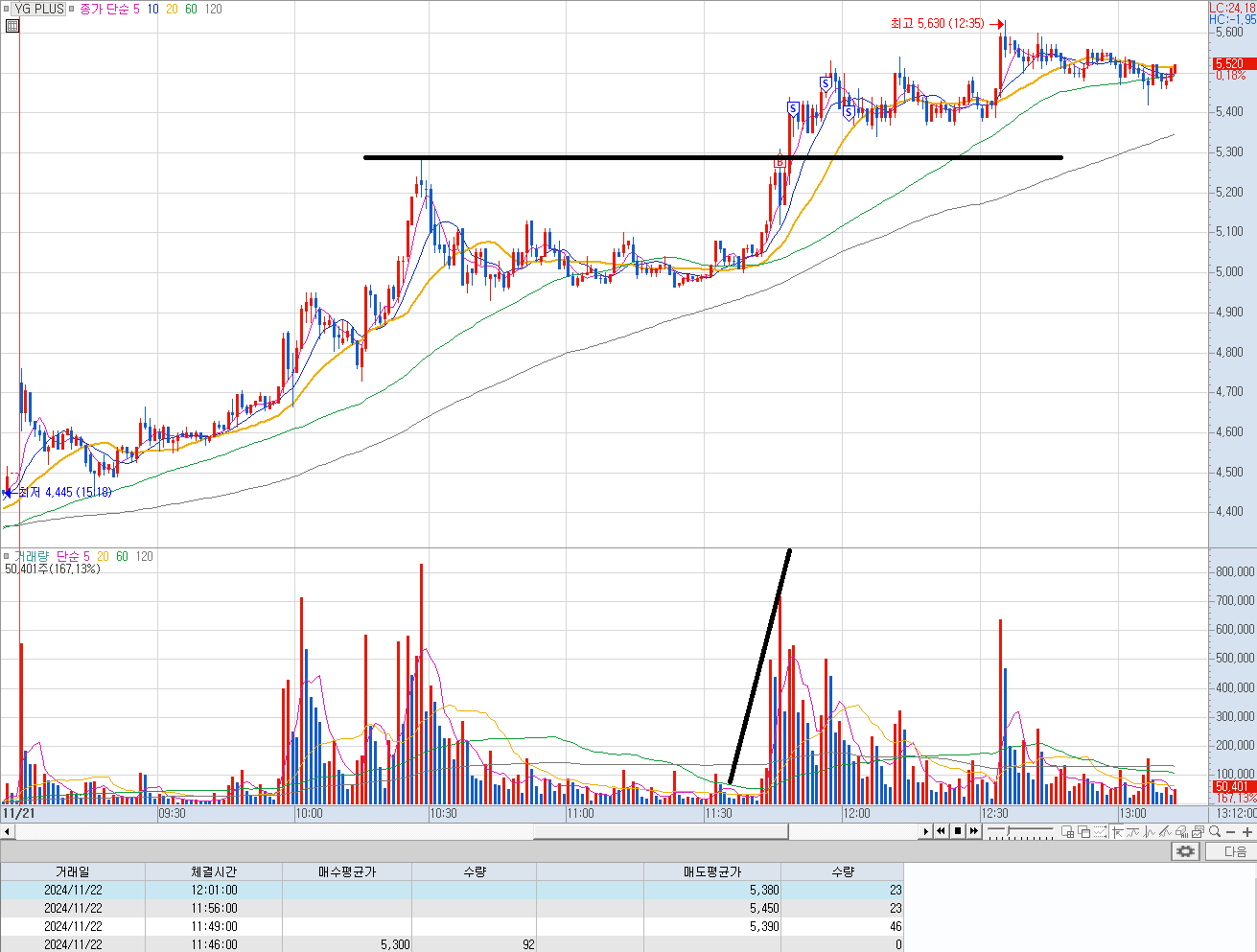Click the fast-forward playback button
1257x952 pixels.
974,831
